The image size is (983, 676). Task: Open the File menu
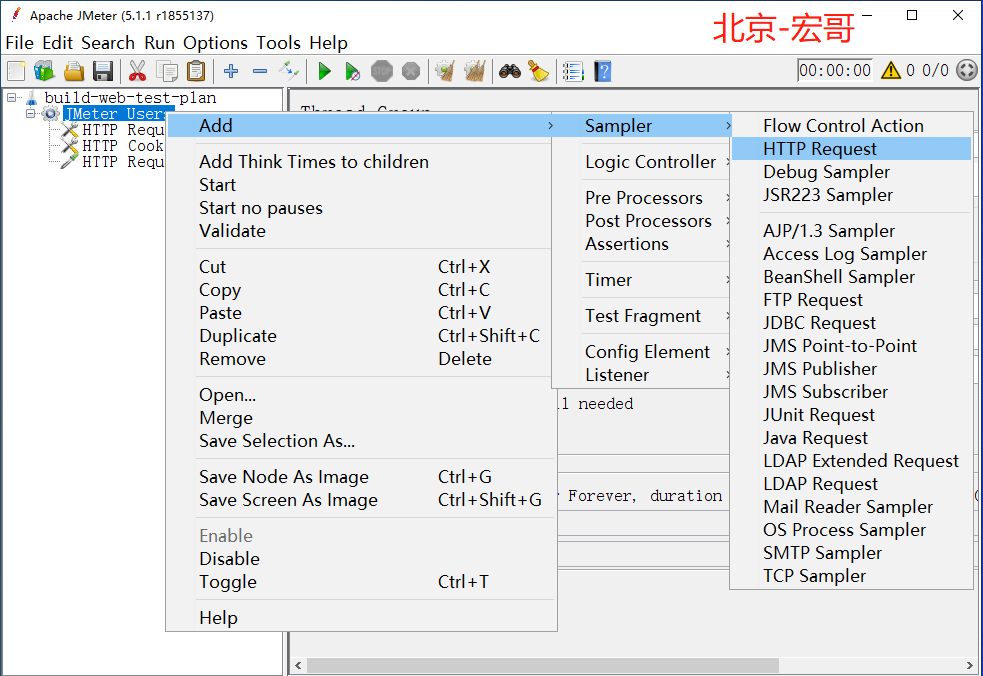(19, 43)
